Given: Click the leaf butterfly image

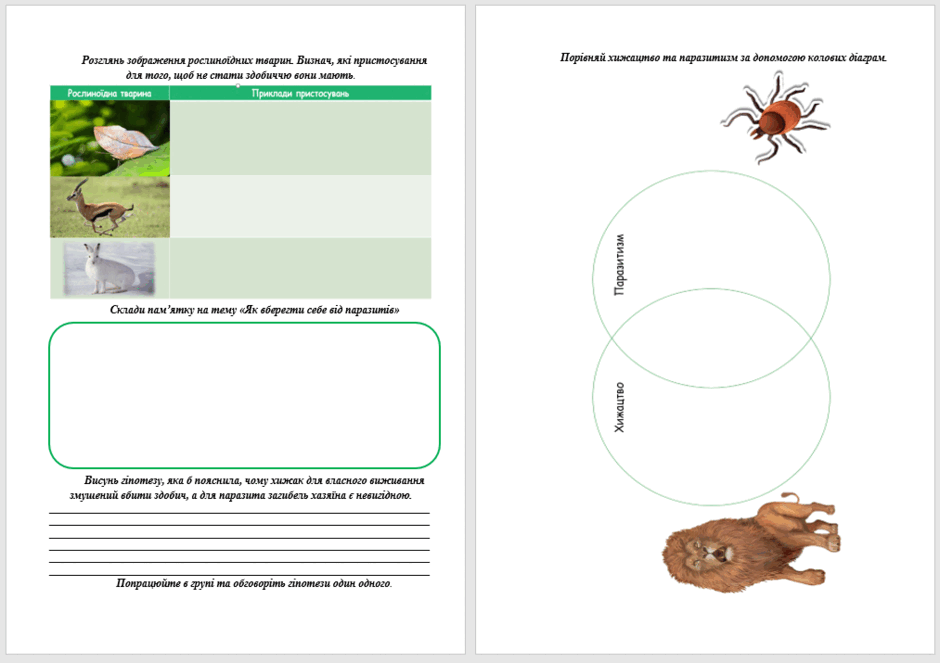Looking at the screenshot, I should tap(110, 138).
